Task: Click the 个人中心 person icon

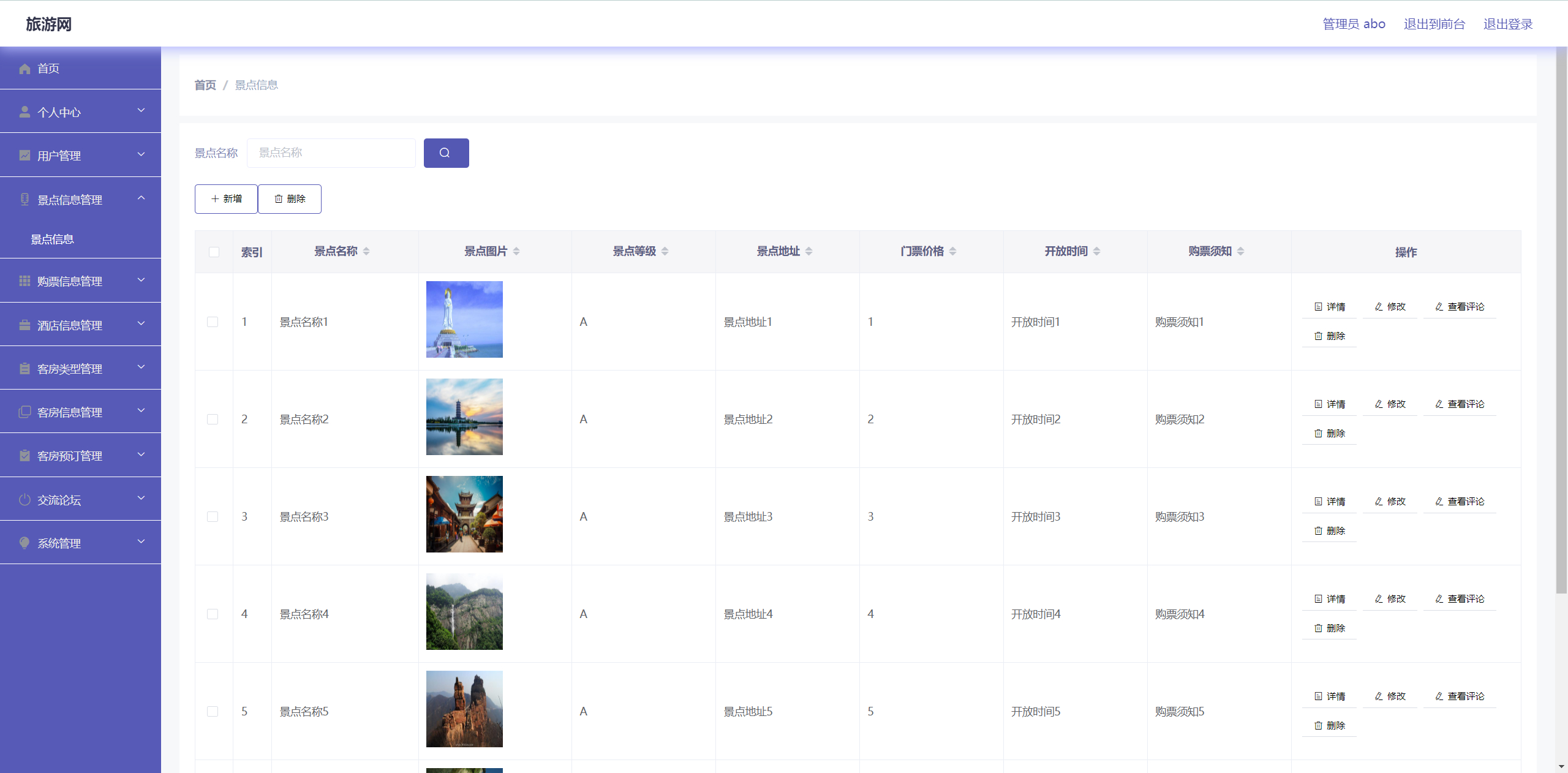Action: 24,111
